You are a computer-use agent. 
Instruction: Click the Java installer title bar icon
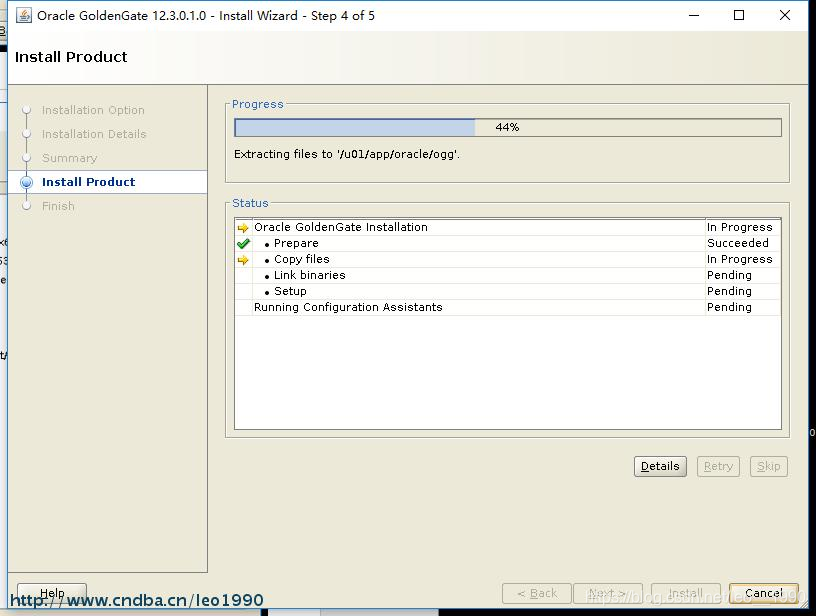coord(23,16)
